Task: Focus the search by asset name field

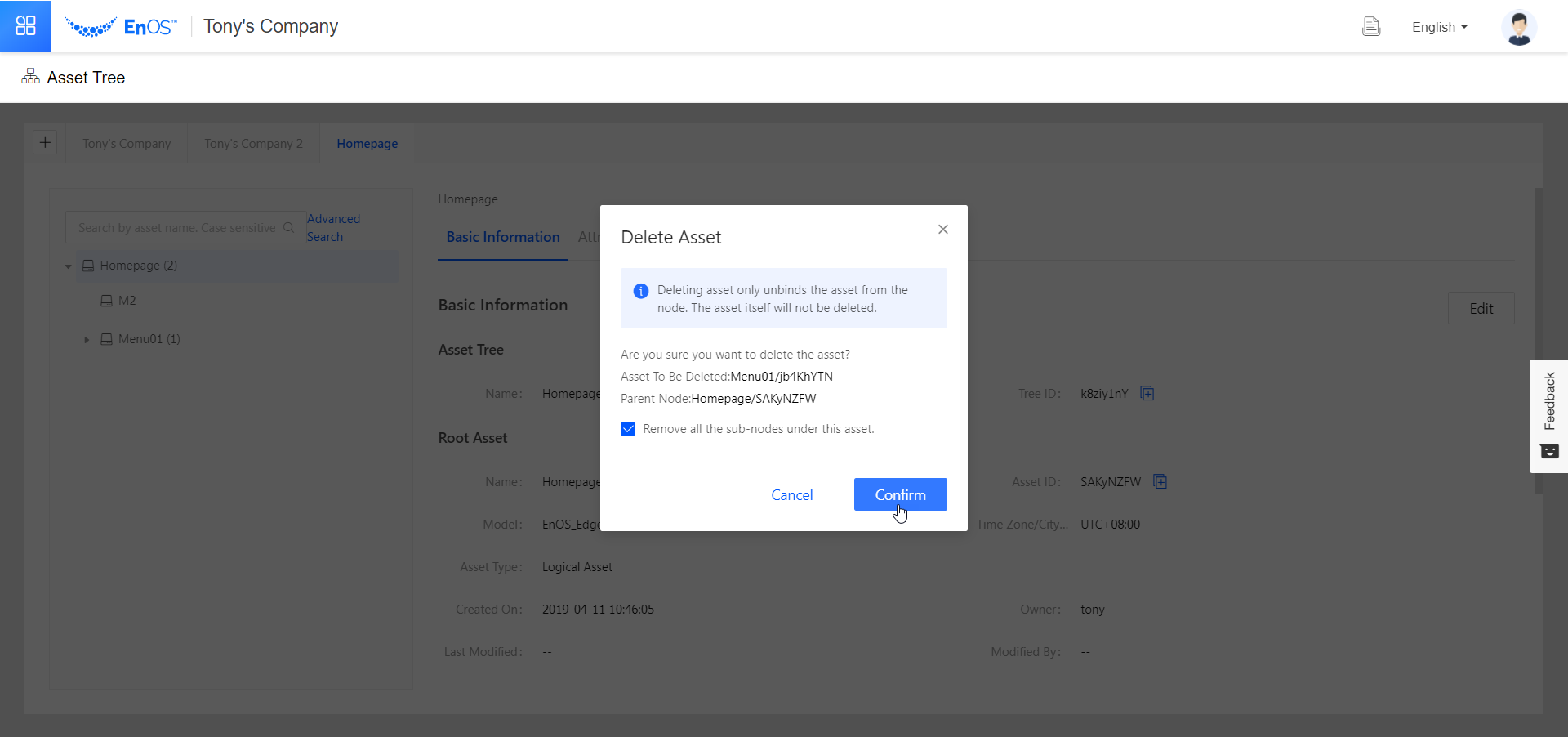Action: pyautogui.click(x=185, y=228)
